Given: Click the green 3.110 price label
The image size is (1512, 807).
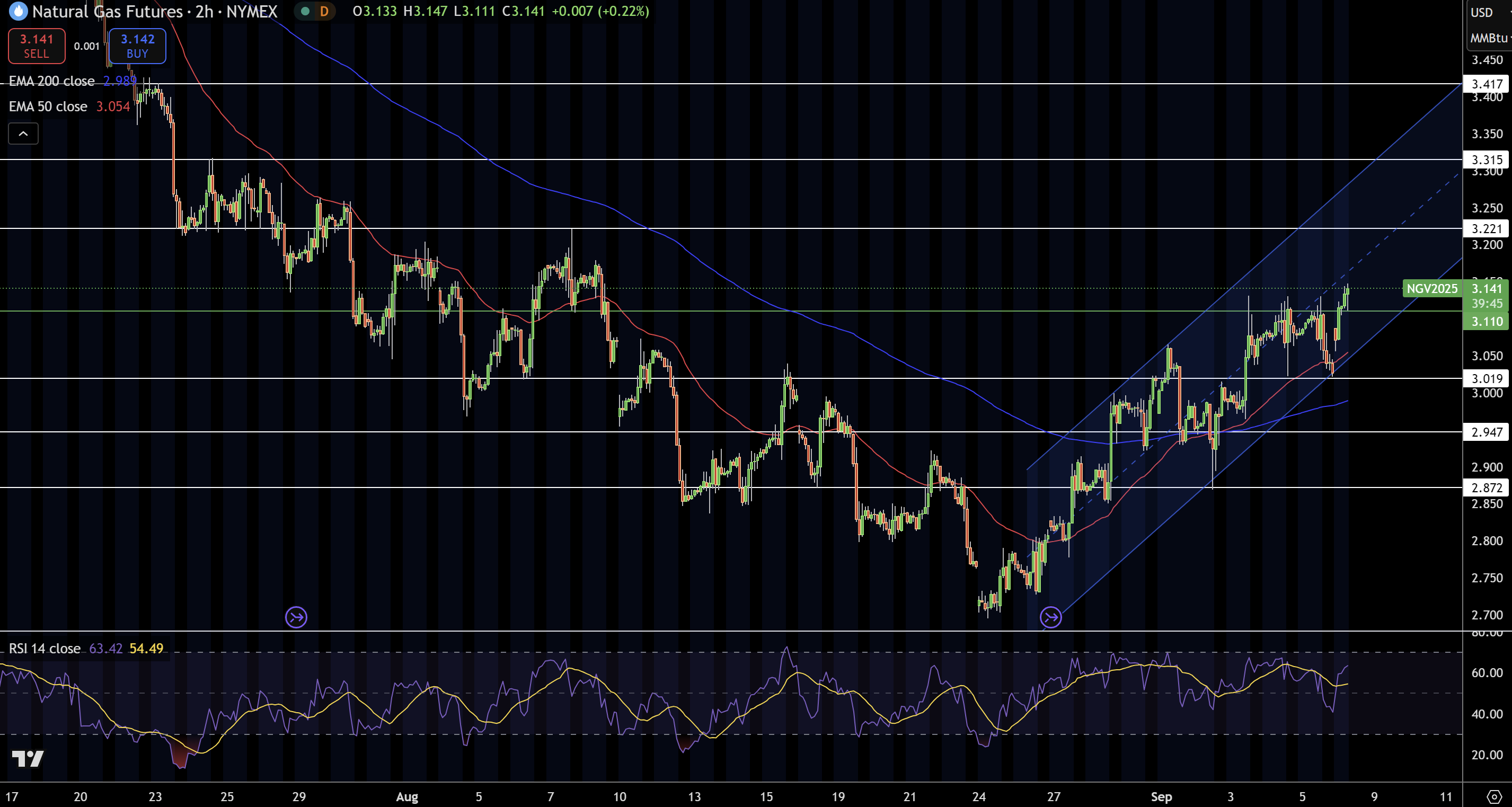Looking at the screenshot, I should tap(1487, 321).
